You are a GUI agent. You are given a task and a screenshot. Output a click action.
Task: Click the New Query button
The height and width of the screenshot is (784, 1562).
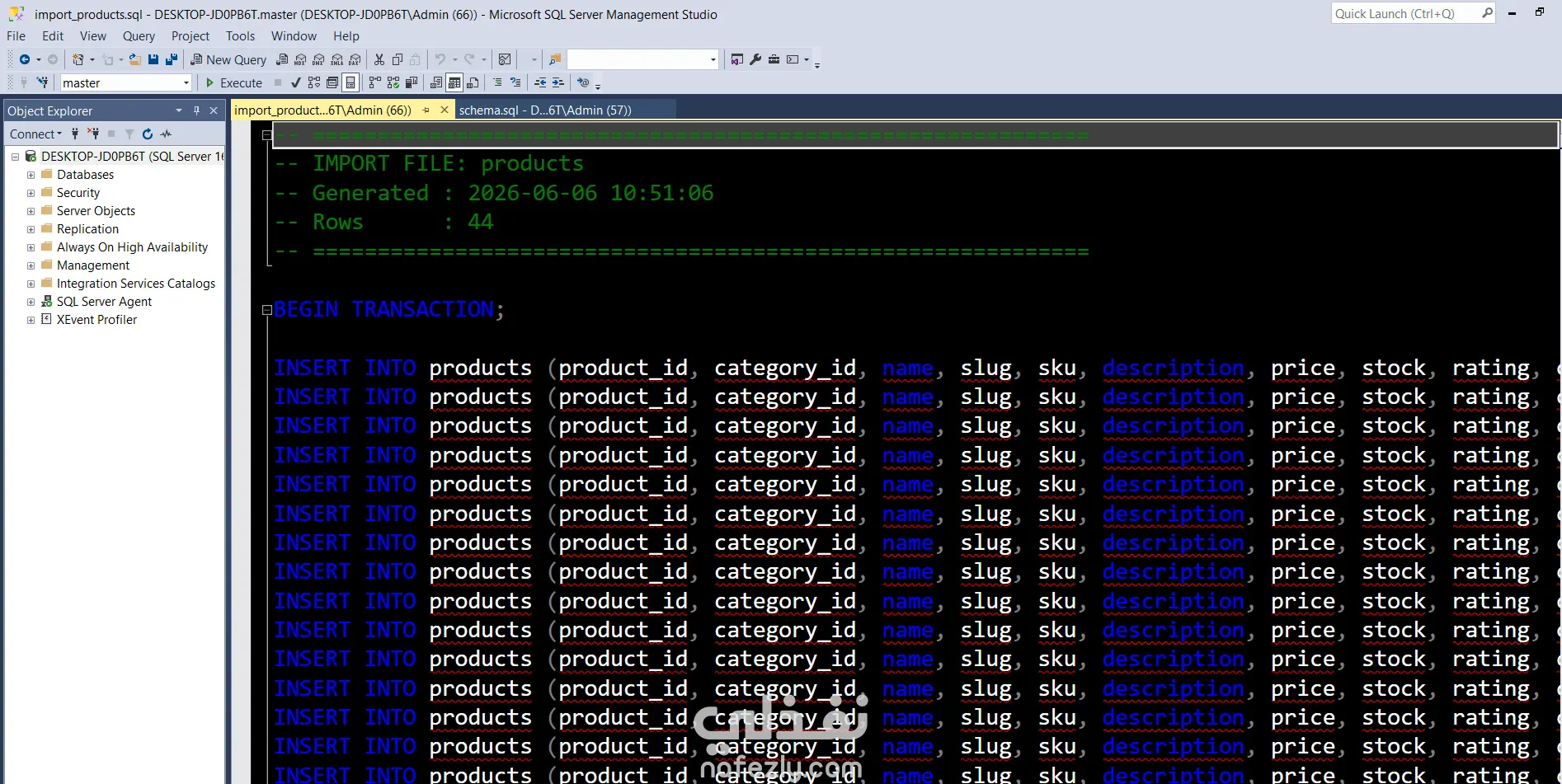click(x=228, y=59)
